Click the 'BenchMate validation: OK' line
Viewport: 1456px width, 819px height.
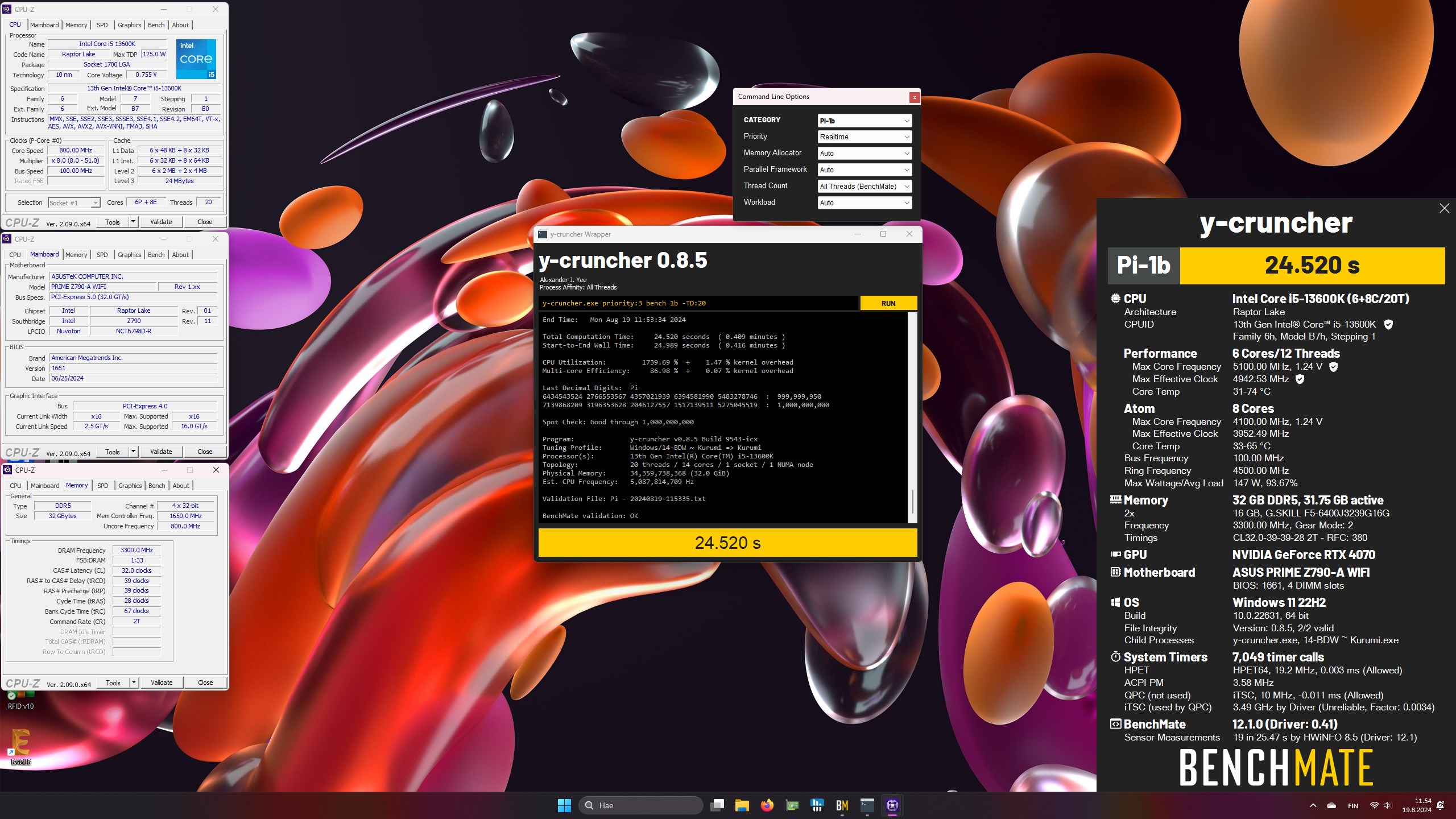[x=590, y=516]
